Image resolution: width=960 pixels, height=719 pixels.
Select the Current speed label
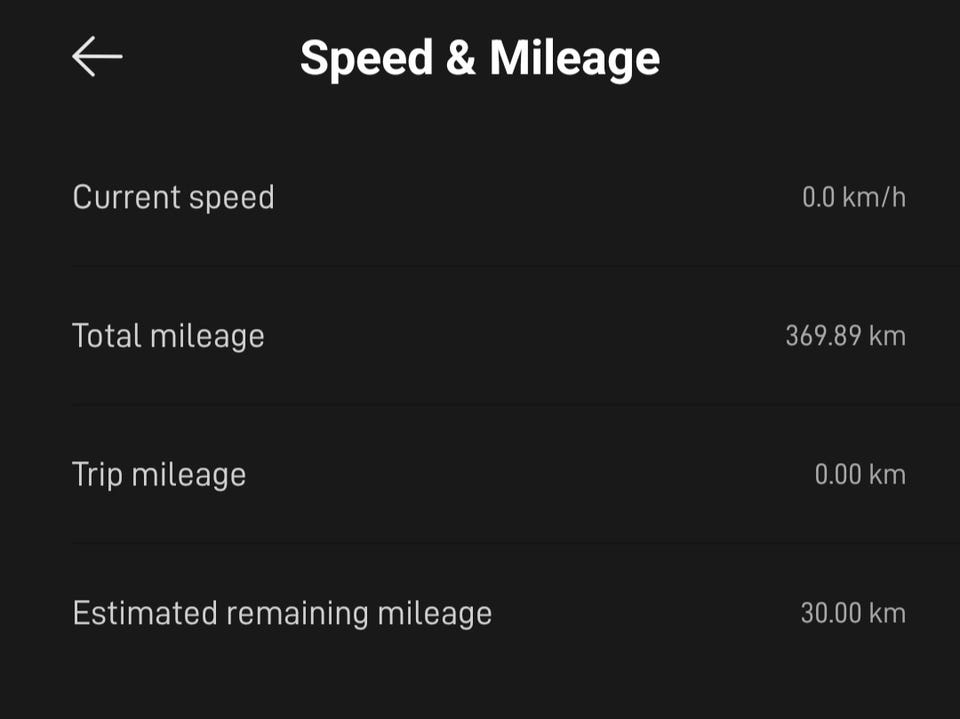click(173, 197)
